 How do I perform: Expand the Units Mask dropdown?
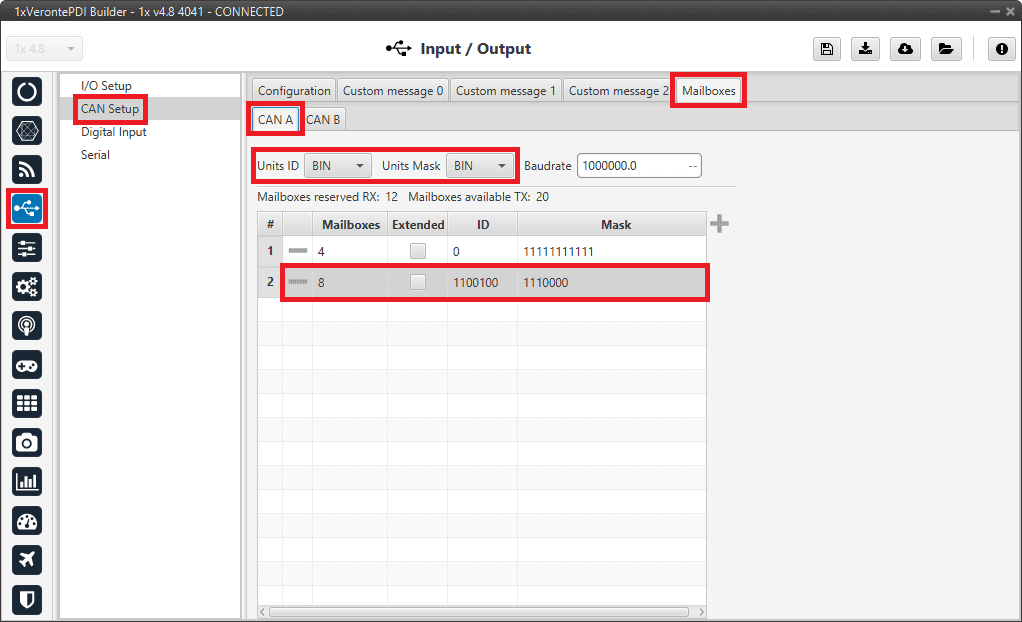point(480,166)
